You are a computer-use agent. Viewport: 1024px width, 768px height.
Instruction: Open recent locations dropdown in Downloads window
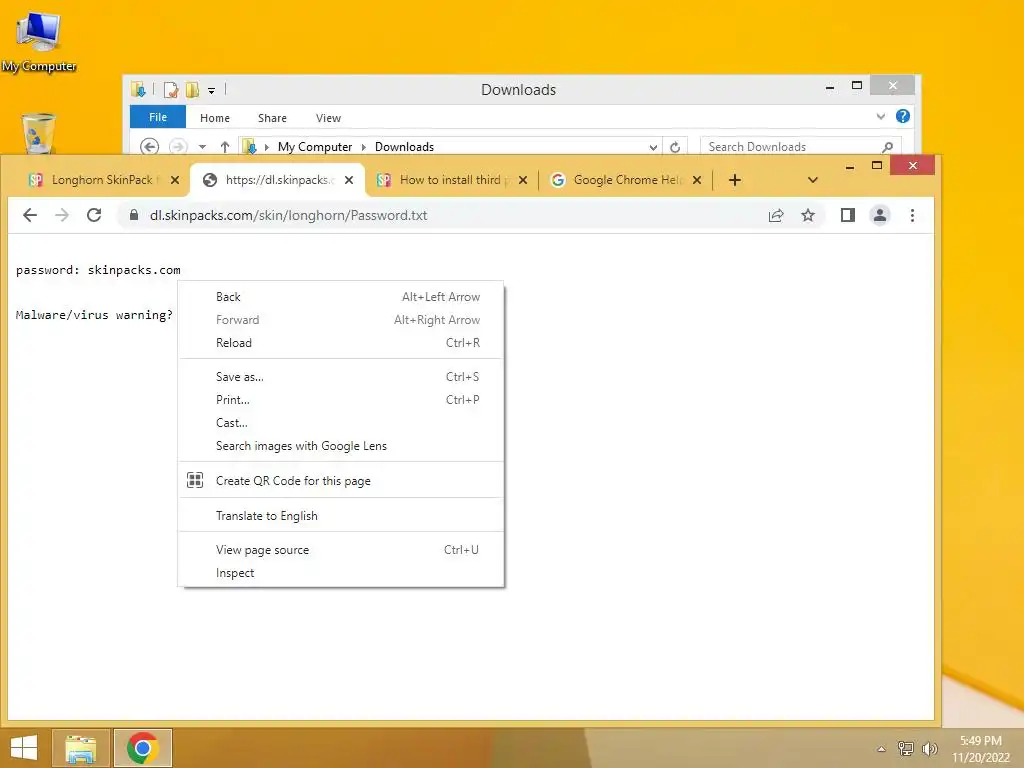pyautogui.click(x=202, y=147)
